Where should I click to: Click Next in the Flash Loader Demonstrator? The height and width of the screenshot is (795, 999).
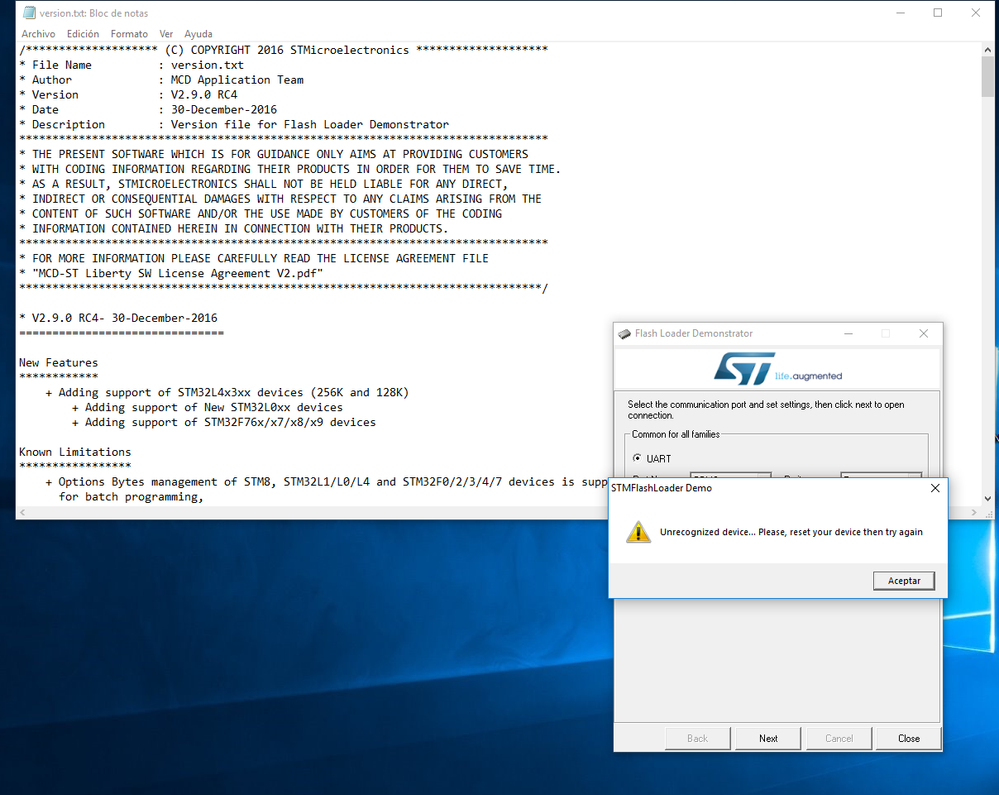pos(768,738)
